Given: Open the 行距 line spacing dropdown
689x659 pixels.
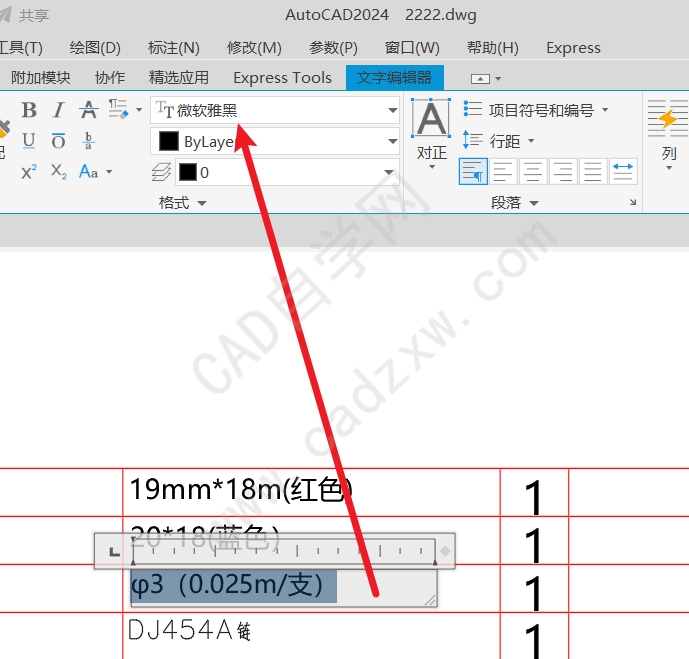Looking at the screenshot, I should (499, 141).
